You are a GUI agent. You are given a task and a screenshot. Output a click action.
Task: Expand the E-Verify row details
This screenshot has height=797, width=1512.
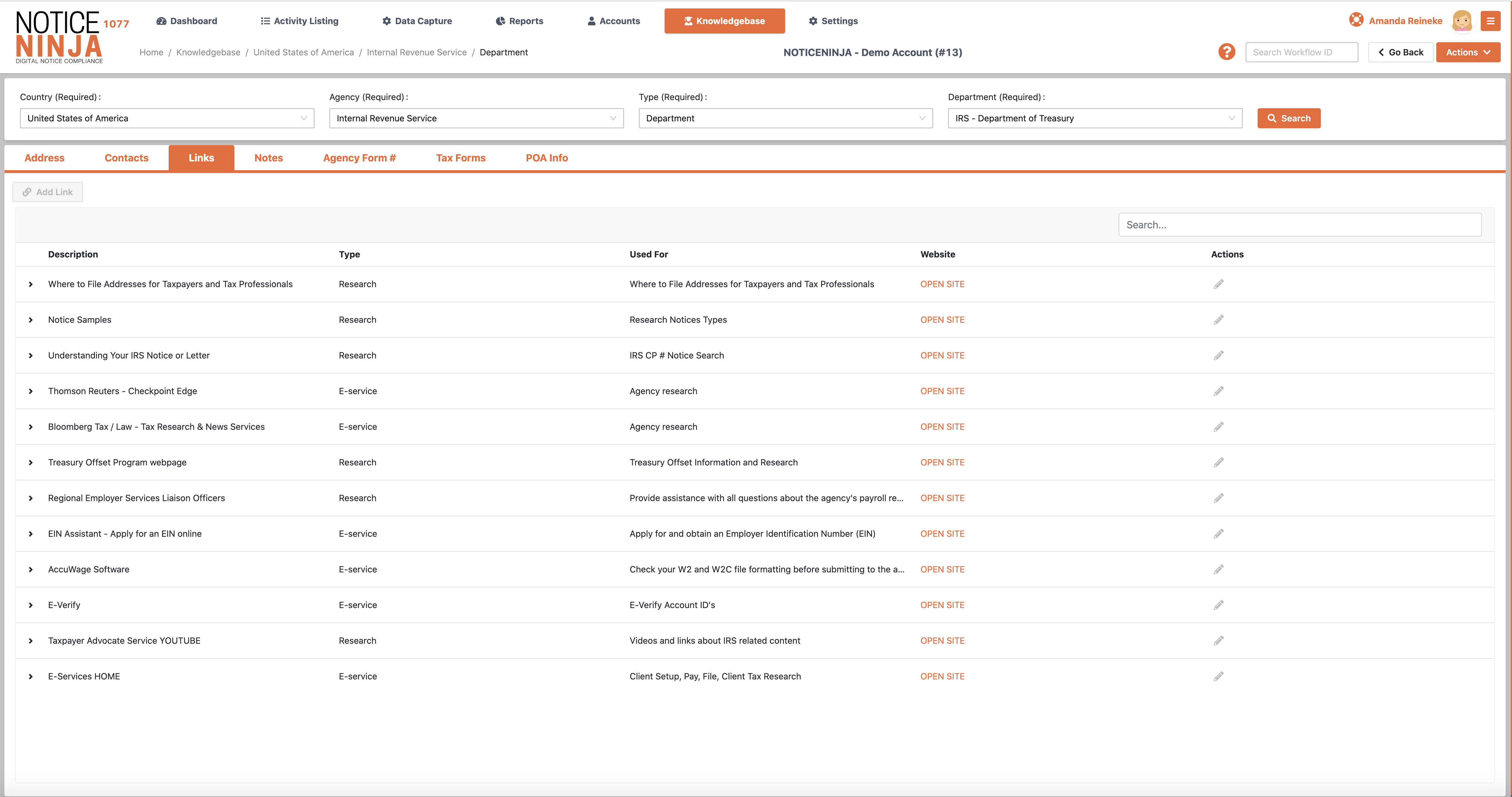pyautogui.click(x=31, y=605)
